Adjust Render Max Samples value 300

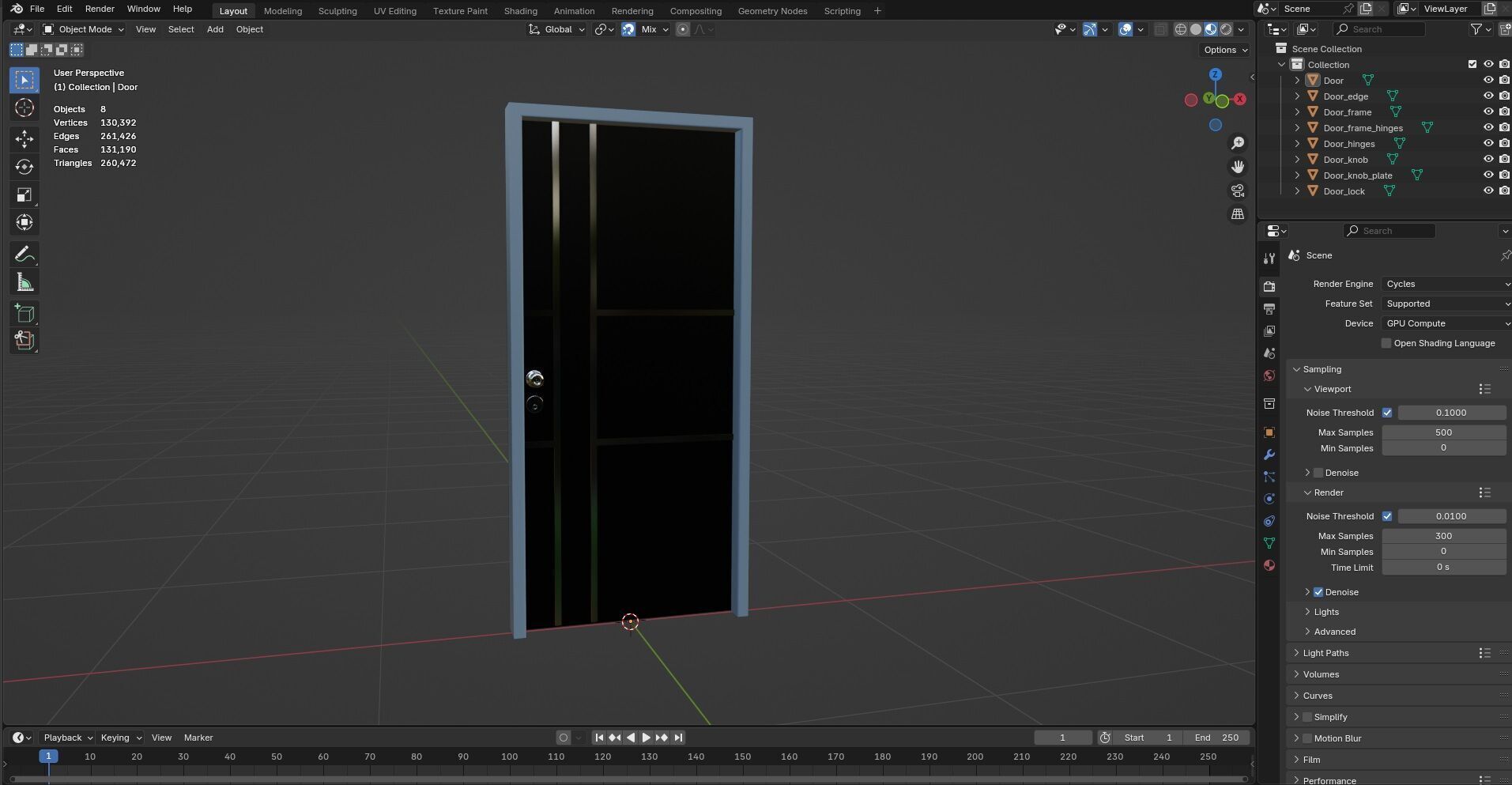click(x=1443, y=536)
